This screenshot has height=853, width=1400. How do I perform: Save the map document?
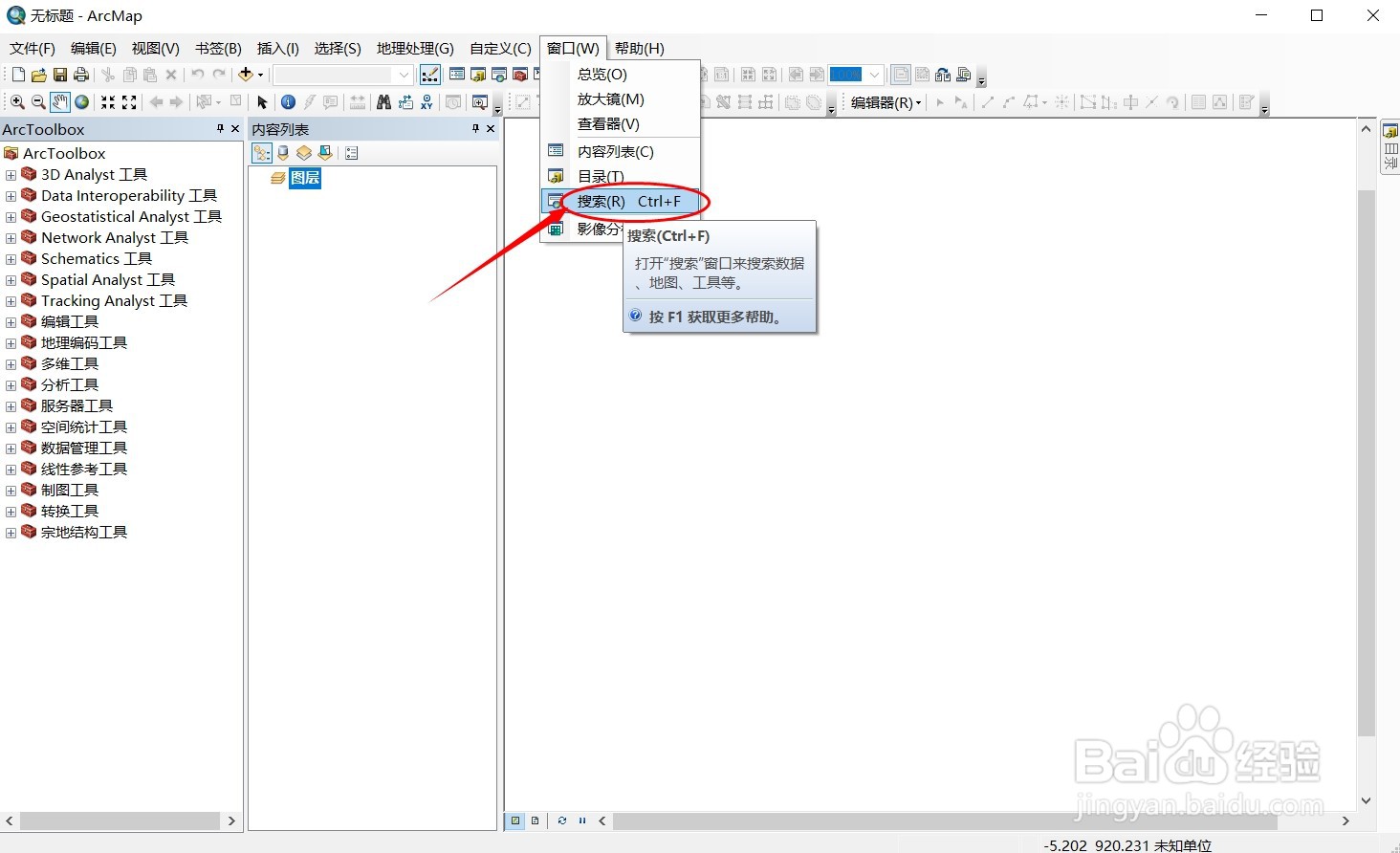60,75
